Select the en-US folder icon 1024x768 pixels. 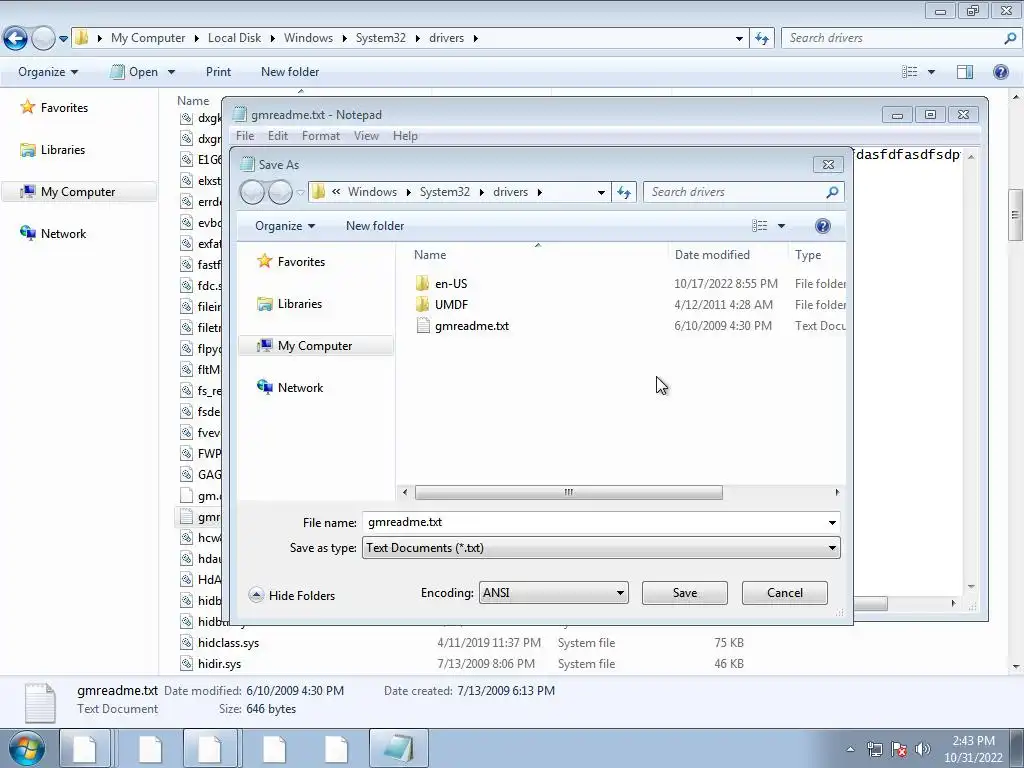423,283
